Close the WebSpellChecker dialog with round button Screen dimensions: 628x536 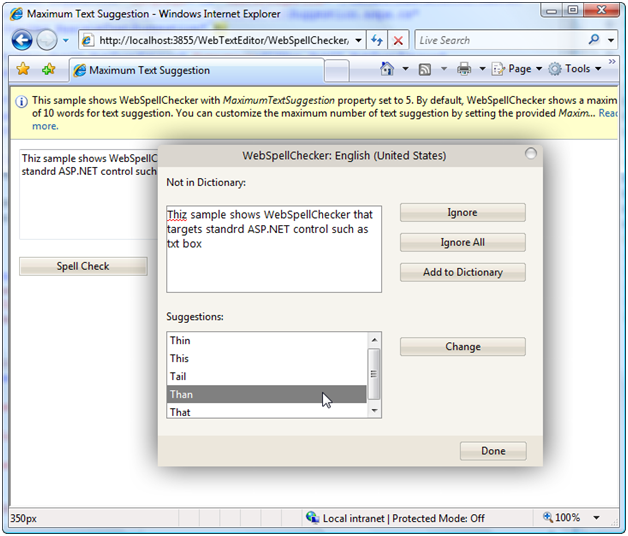[x=530, y=153]
